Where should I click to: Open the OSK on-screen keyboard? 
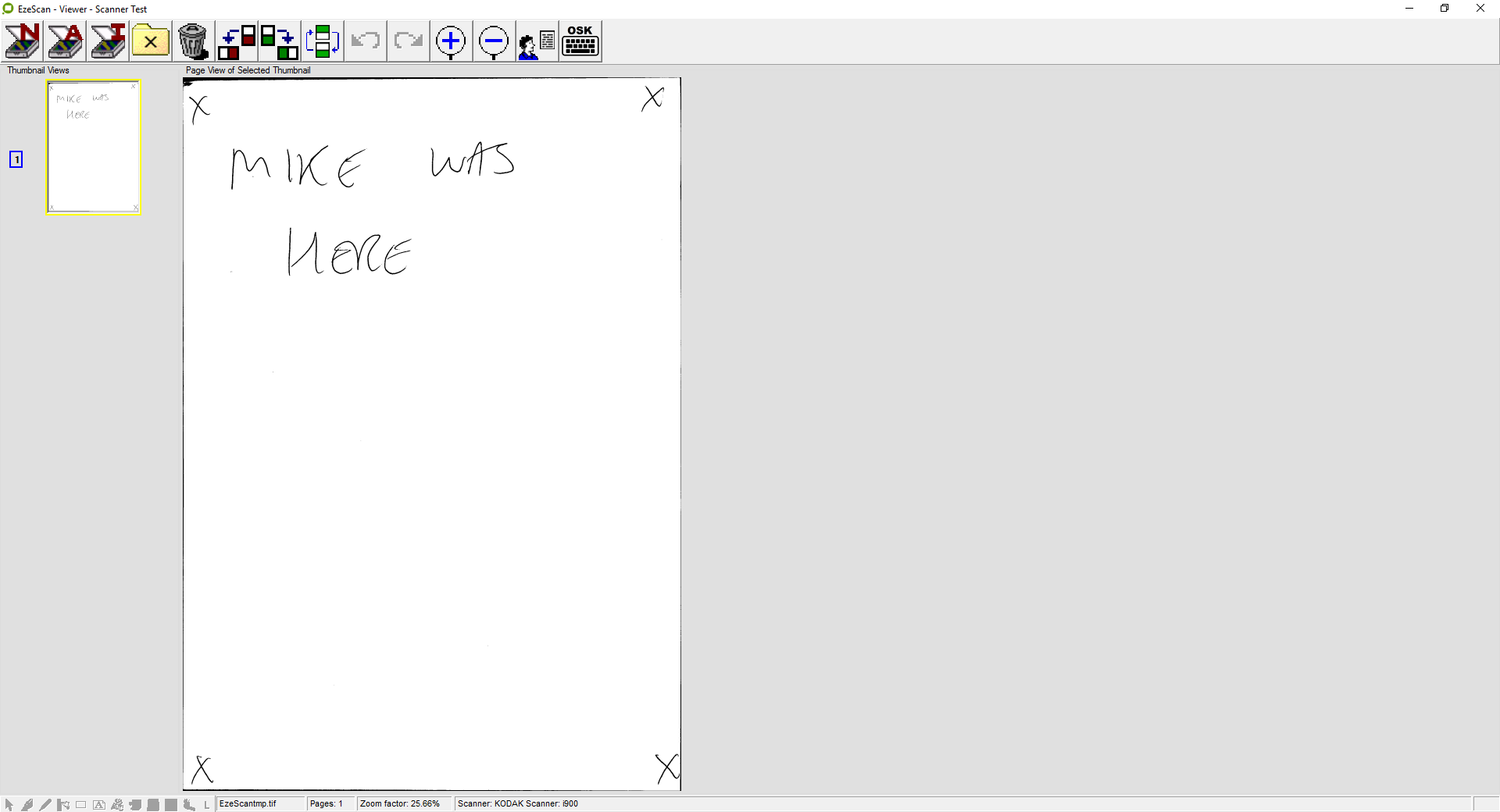pos(580,41)
